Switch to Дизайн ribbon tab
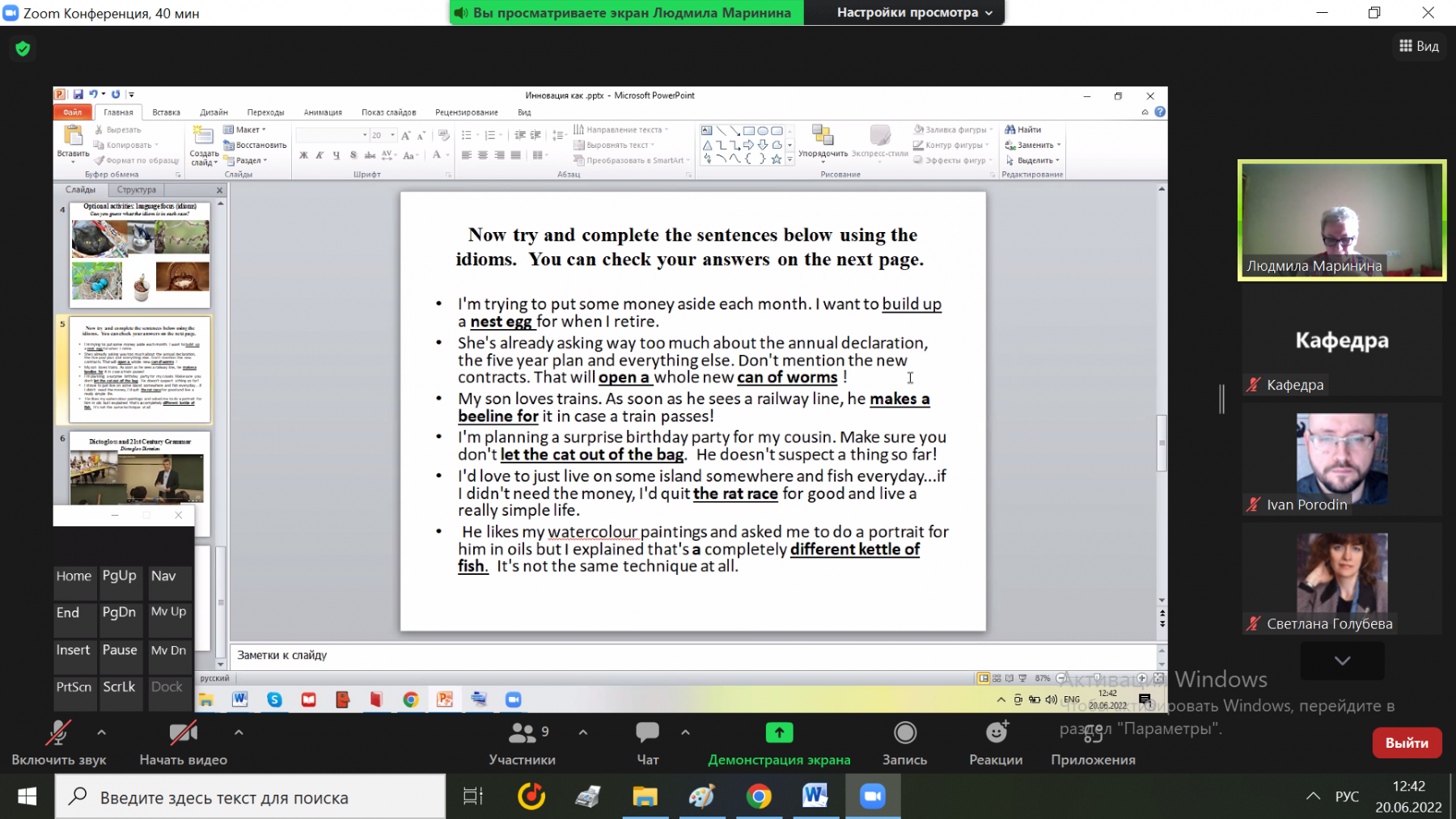The image size is (1456, 819). (214, 112)
